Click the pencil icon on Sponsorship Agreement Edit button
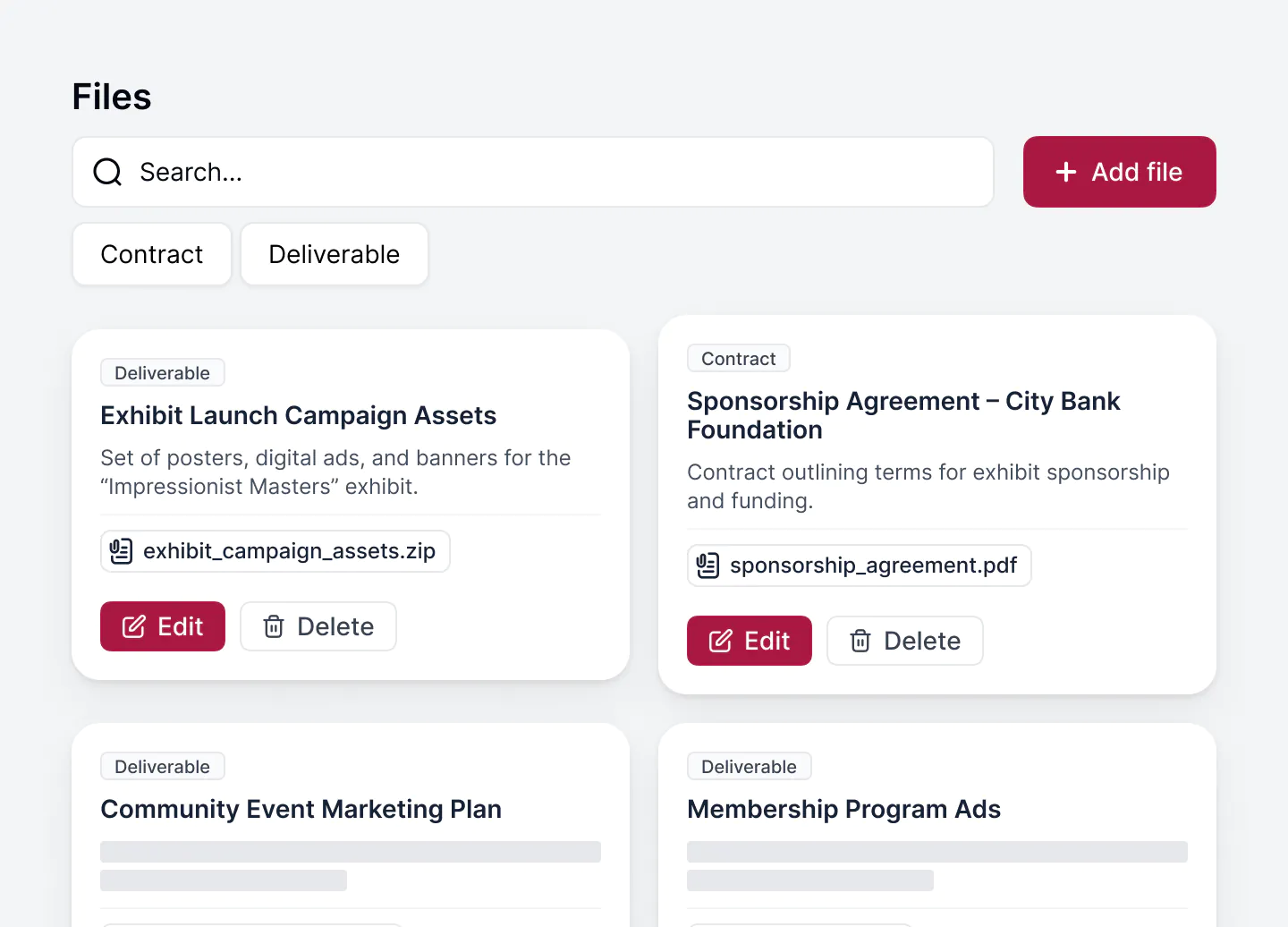Viewport: 1288px width, 927px height. (x=723, y=641)
